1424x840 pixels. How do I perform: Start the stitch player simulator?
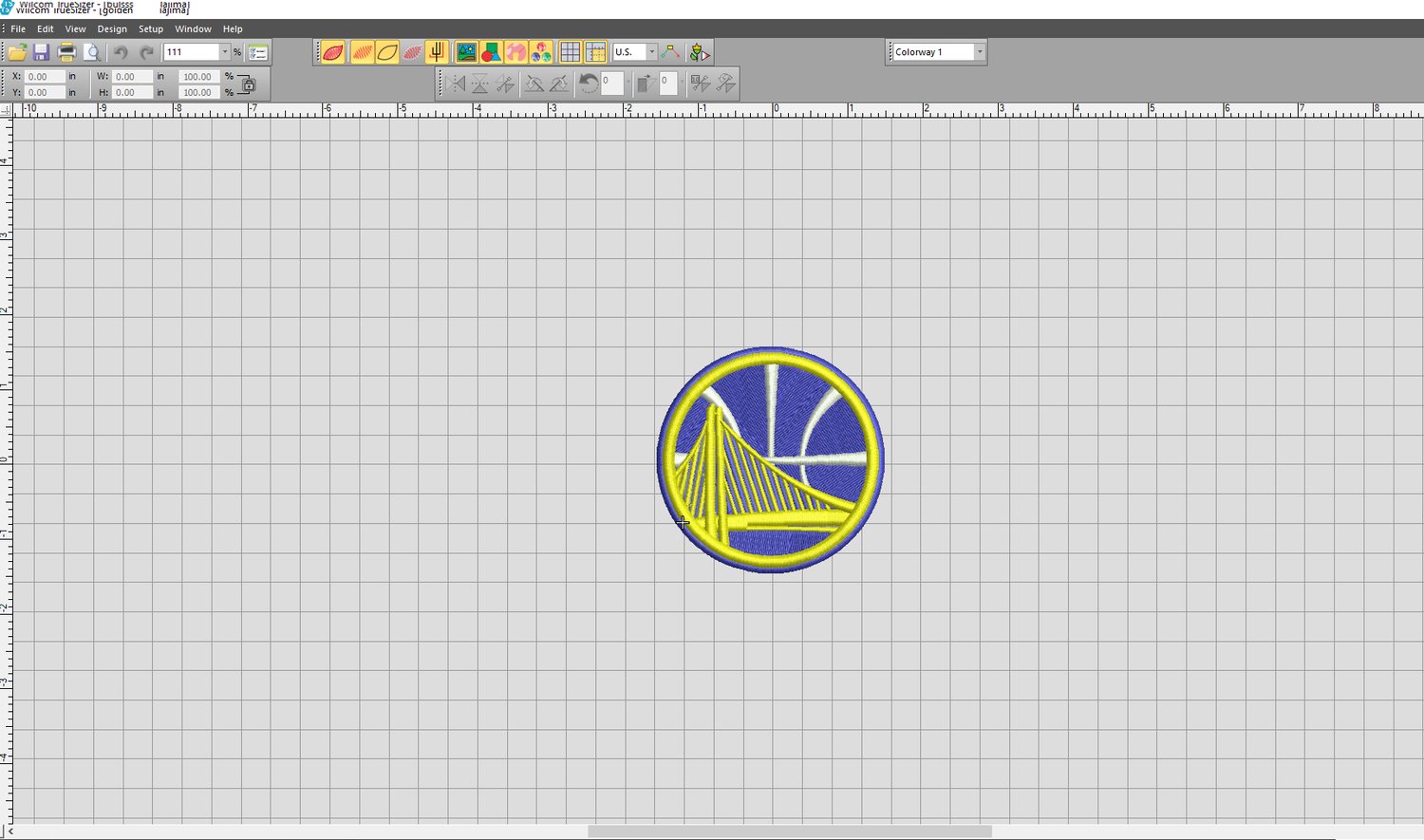tap(700, 52)
